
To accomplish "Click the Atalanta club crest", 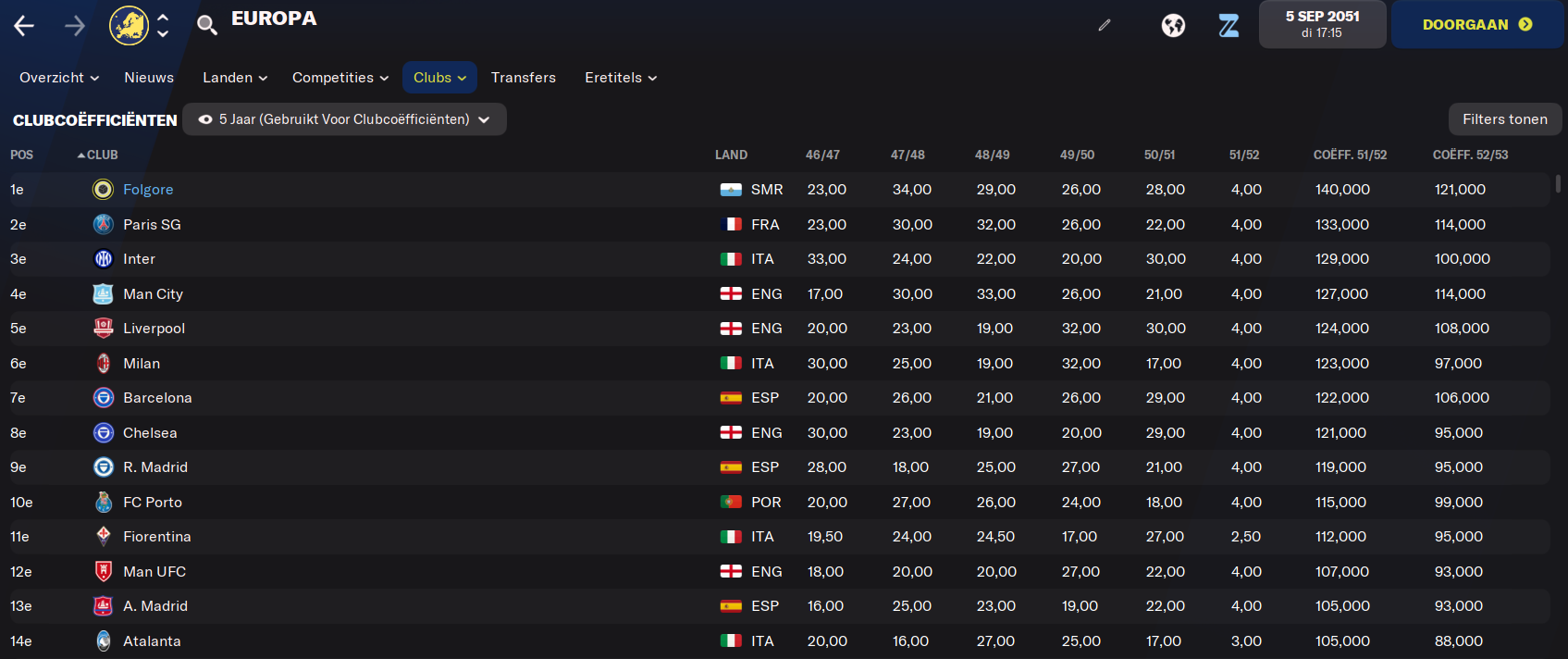I will (103, 640).
